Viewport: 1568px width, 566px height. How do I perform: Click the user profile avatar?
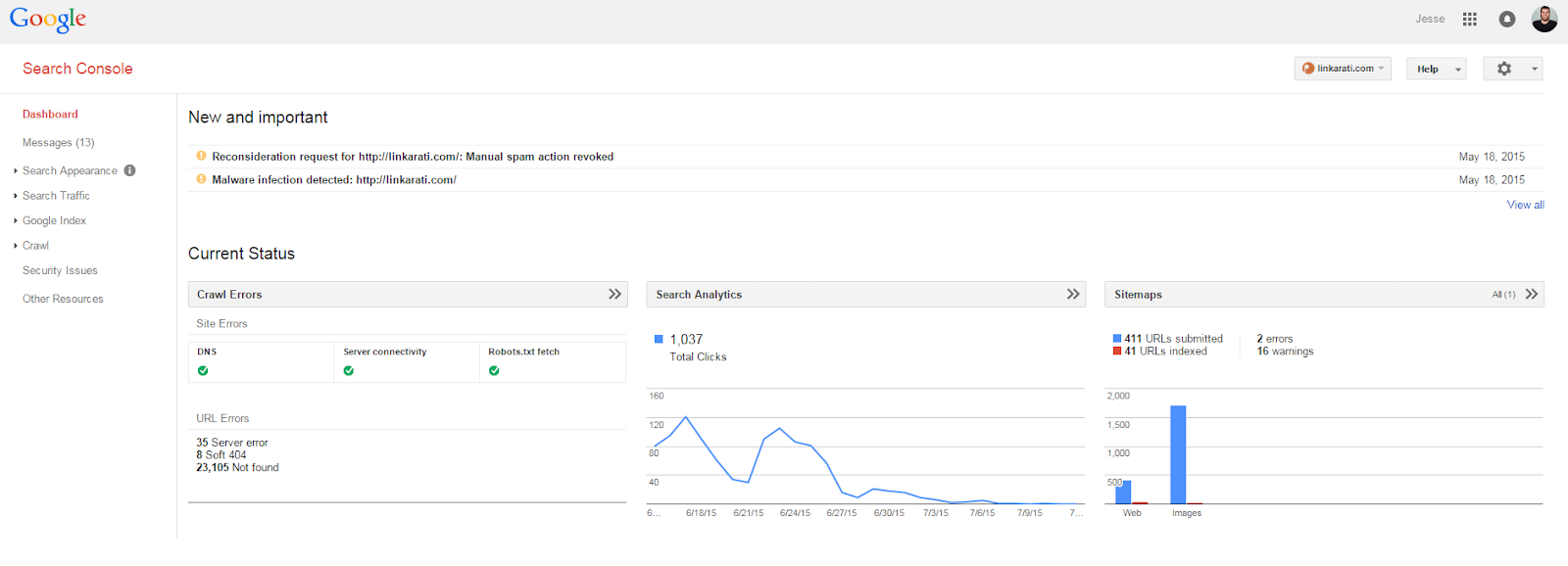[1544, 19]
